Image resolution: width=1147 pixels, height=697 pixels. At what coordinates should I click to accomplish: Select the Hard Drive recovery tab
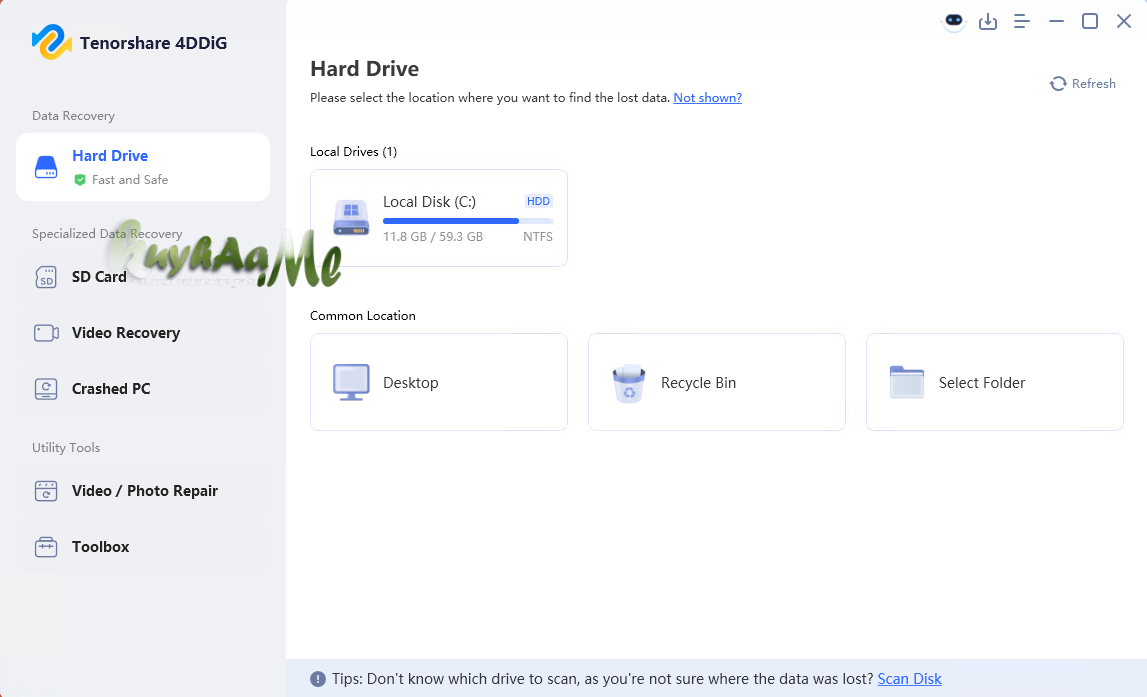point(143,167)
